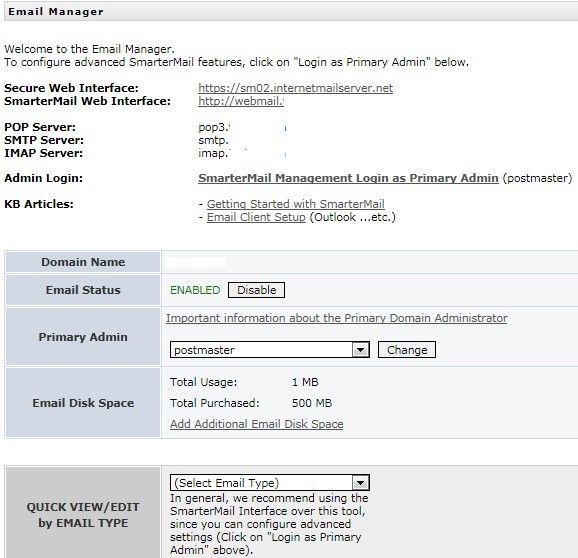Click the Primary Admin row label
578x558 pixels.
(x=83, y=337)
